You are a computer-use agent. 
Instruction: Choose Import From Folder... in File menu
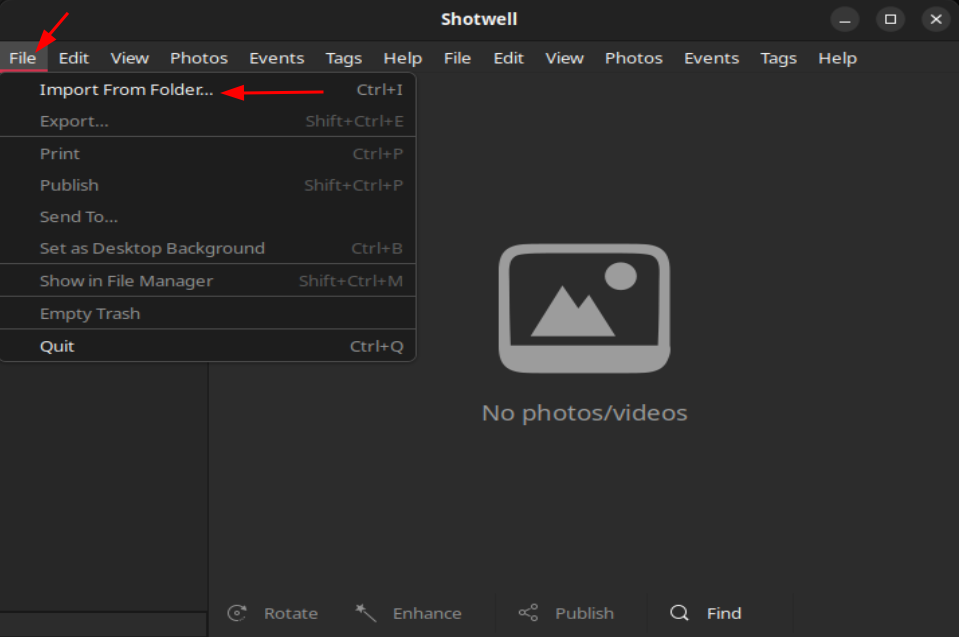point(208,90)
